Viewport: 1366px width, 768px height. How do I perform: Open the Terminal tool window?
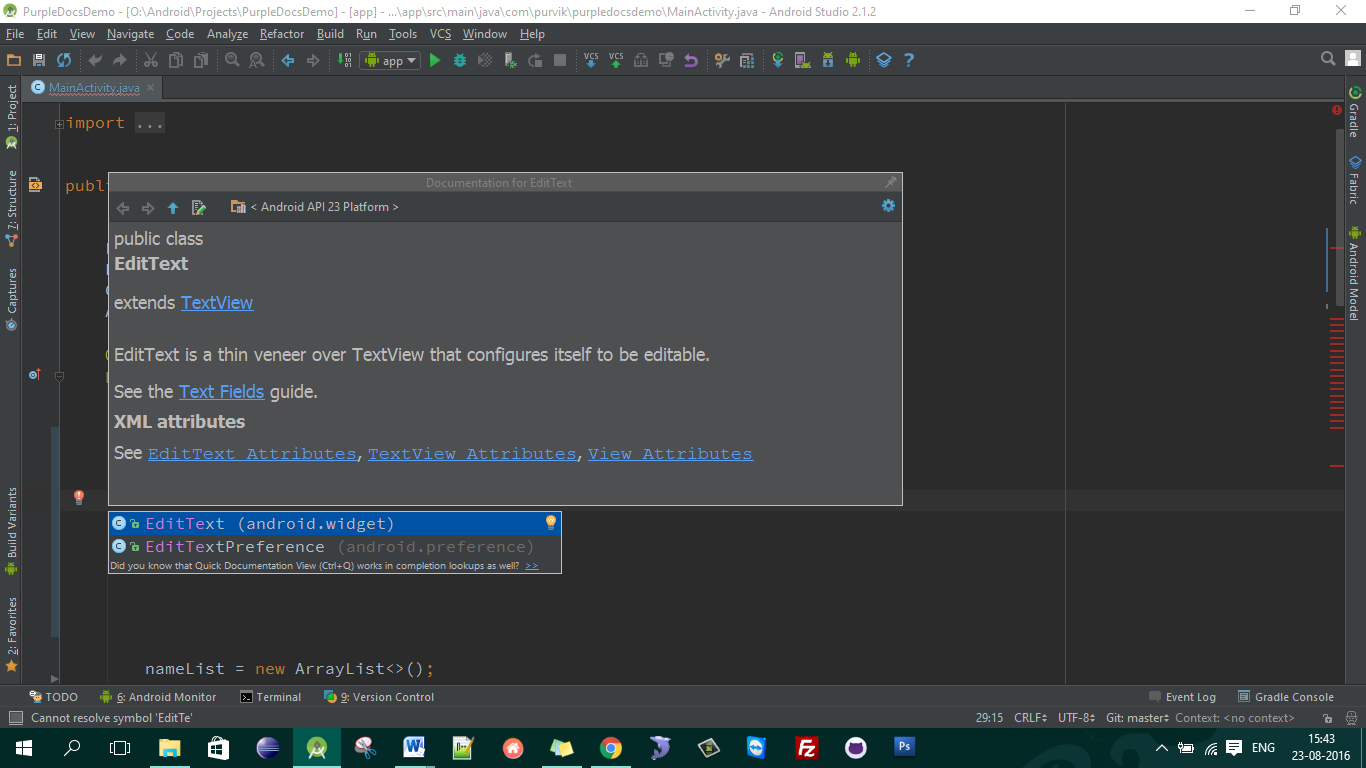271,697
